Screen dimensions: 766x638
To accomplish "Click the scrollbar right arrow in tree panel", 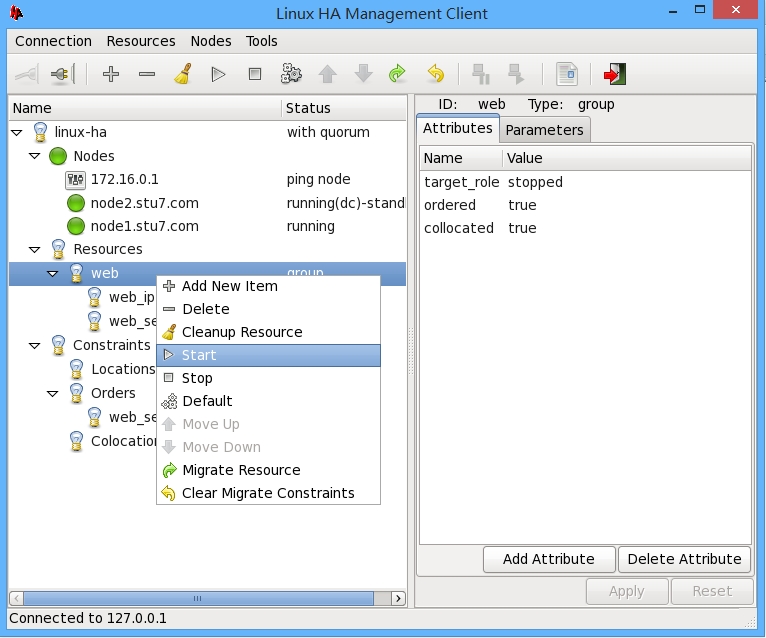I will click(399, 598).
